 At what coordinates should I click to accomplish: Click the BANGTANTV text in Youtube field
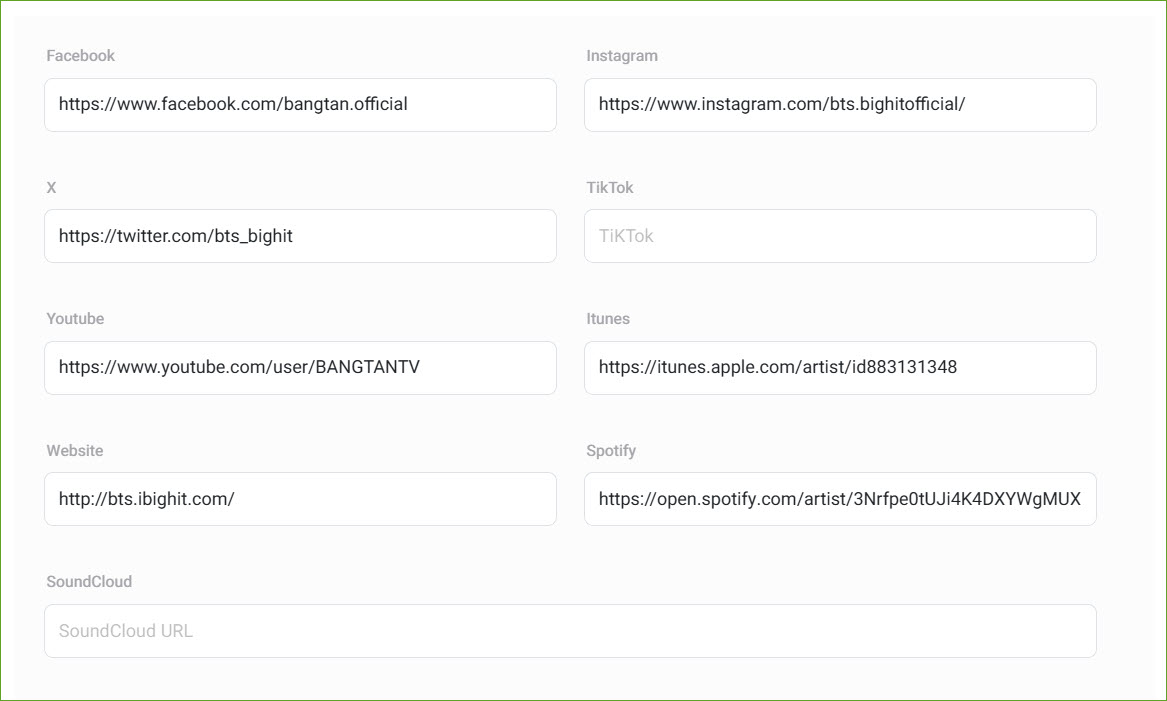(367, 367)
